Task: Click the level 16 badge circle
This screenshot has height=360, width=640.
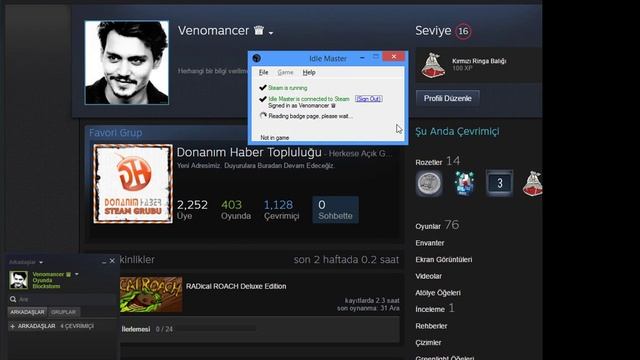Action: (463, 31)
